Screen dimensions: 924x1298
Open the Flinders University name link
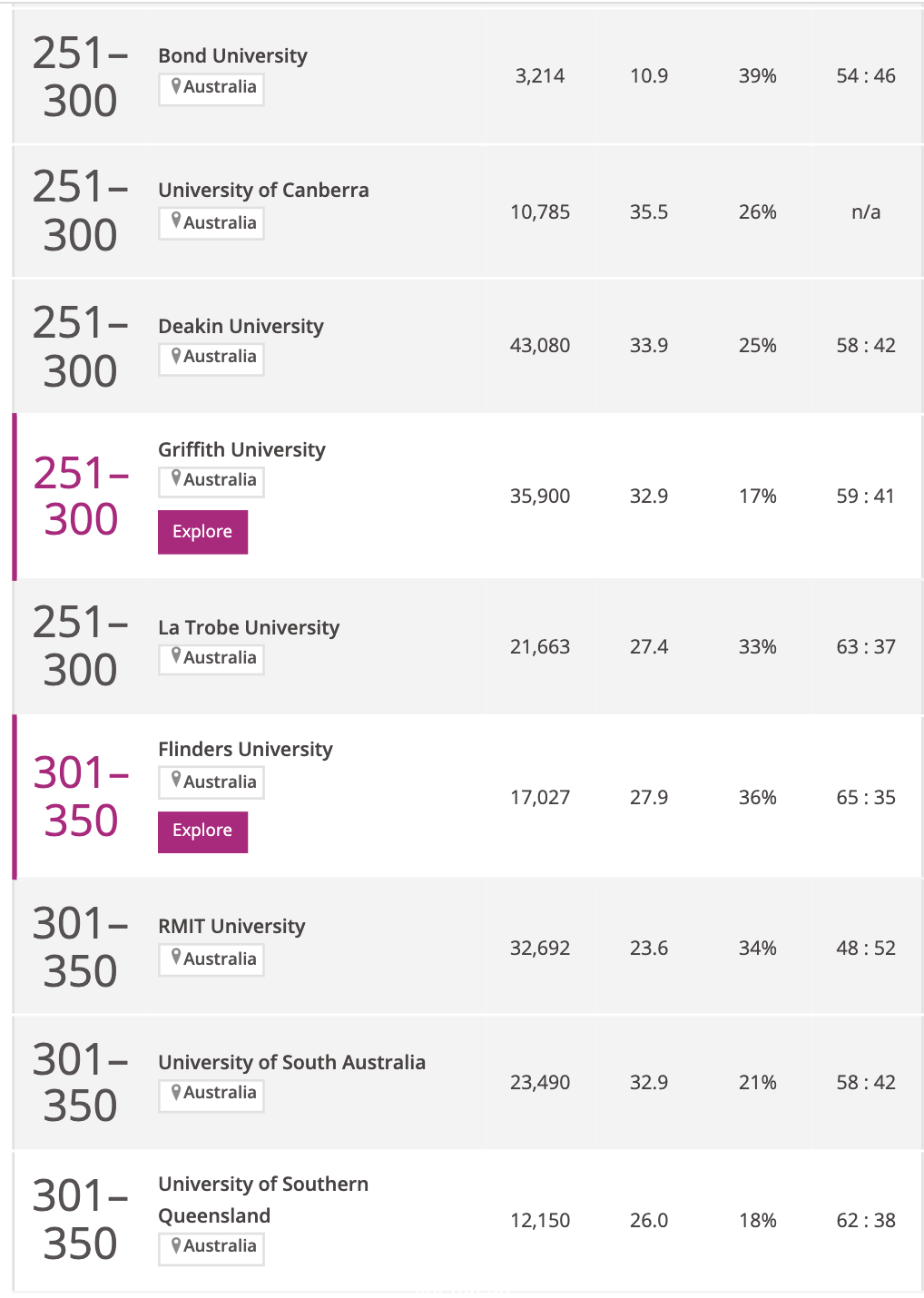(x=245, y=750)
